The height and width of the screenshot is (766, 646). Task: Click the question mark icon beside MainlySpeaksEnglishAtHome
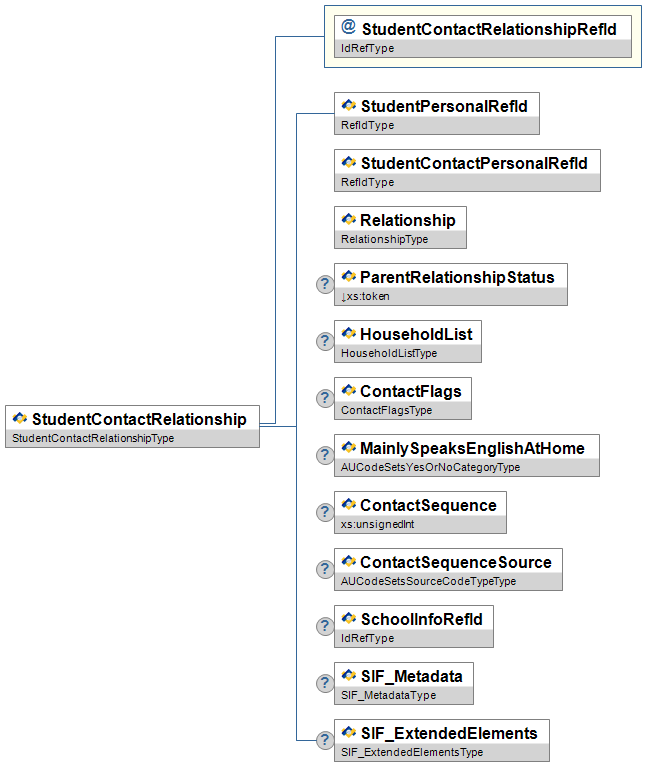tap(324, 456)
